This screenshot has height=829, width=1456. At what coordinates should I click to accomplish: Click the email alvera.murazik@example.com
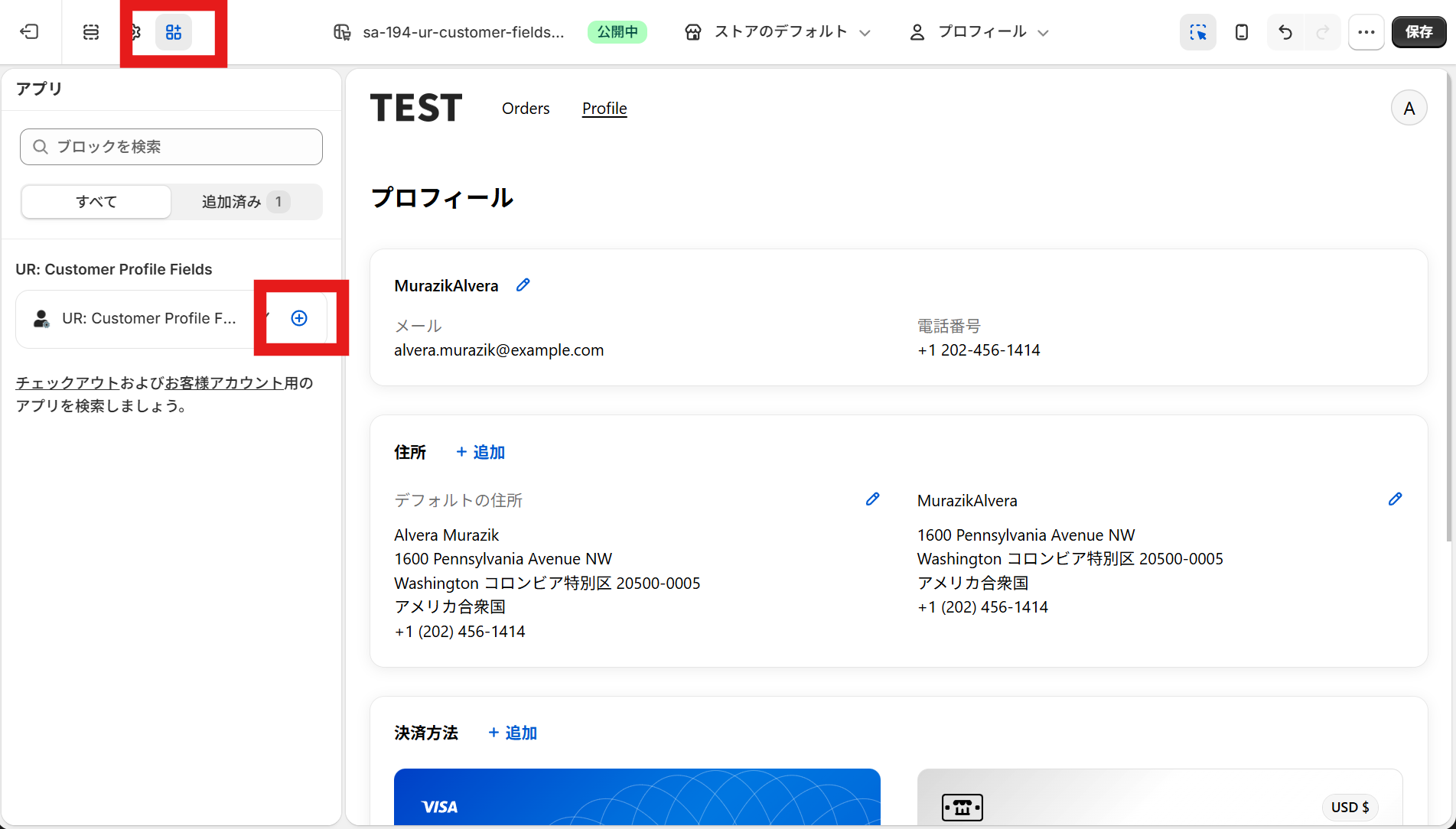(x=499, y=350)
